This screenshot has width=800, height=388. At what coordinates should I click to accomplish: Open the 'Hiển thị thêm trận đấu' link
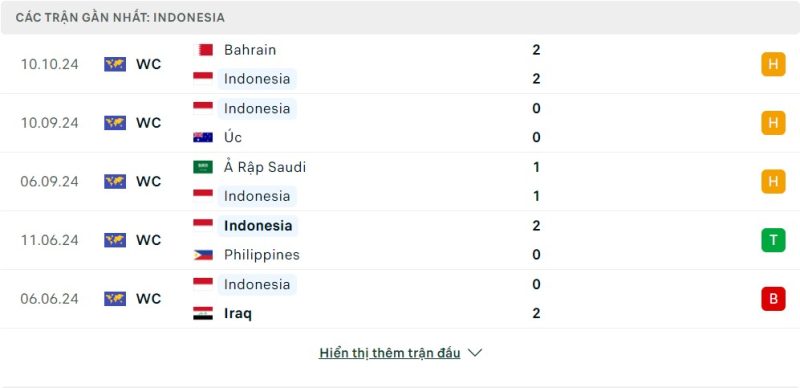click(390, 353)
